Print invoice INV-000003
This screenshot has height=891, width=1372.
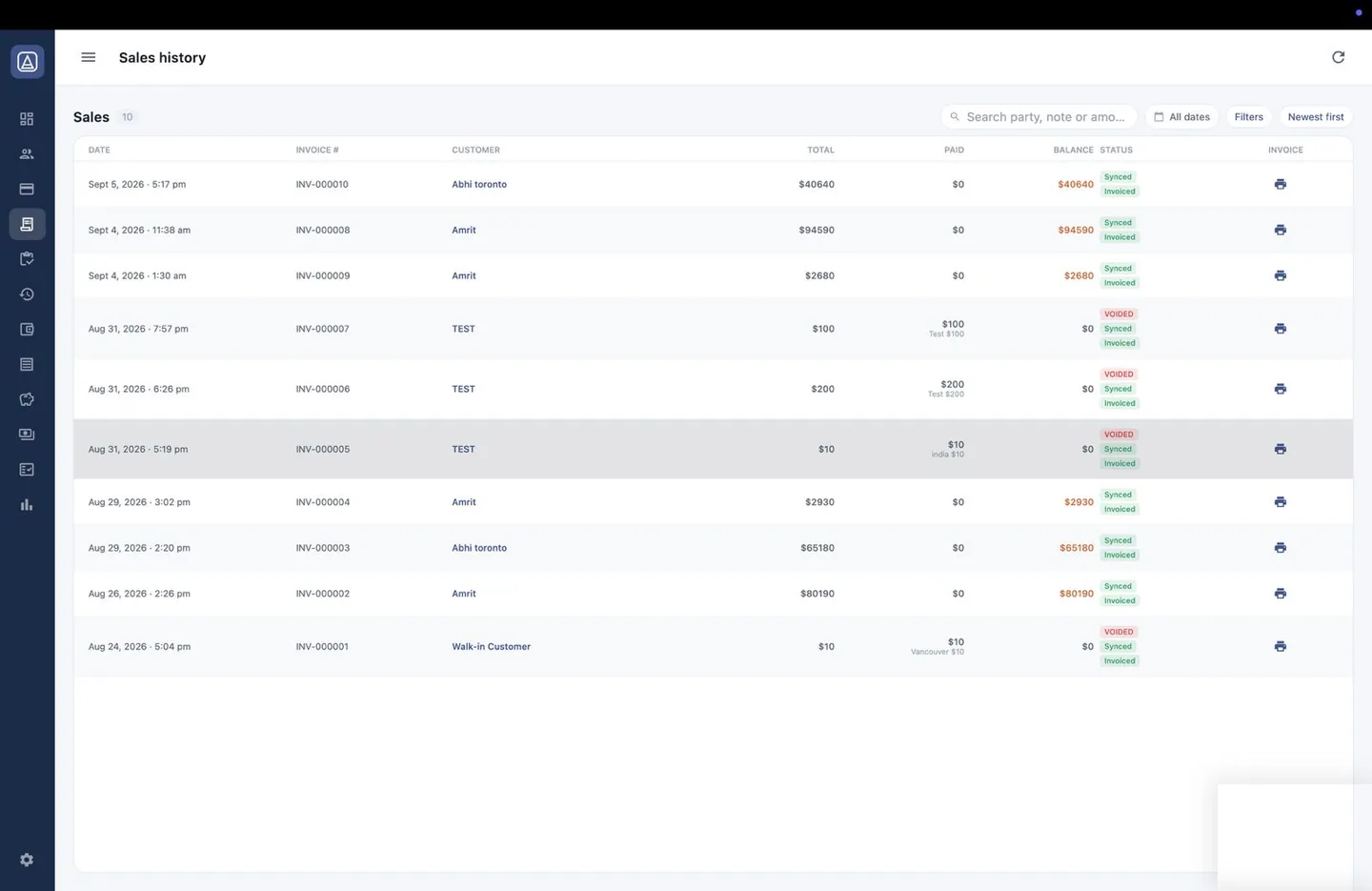click(1281, 548)
